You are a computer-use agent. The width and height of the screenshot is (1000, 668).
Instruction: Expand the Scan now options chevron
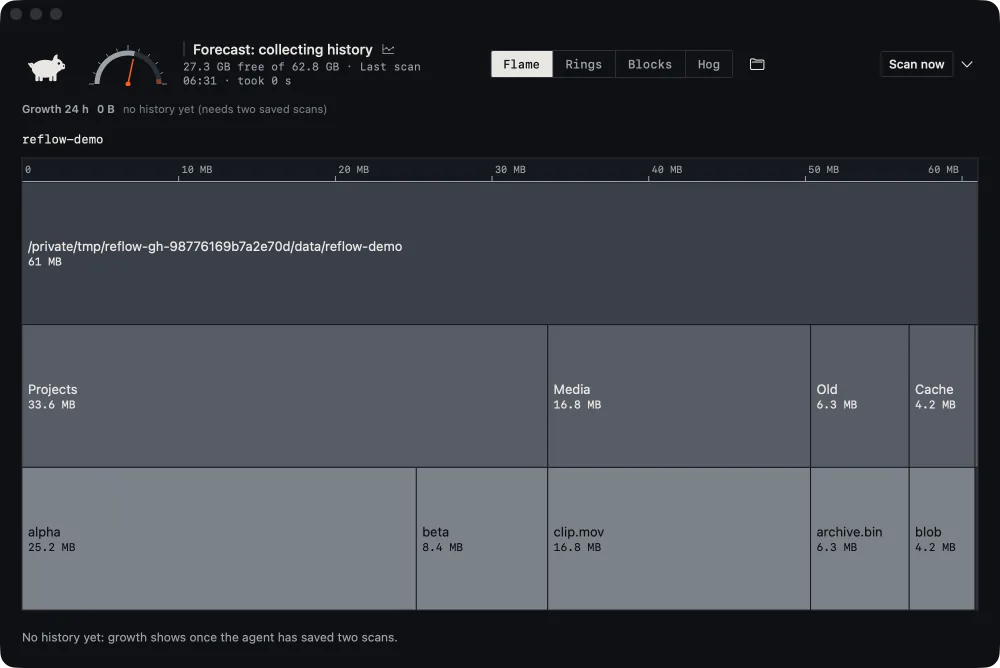[x=967, y=64]
